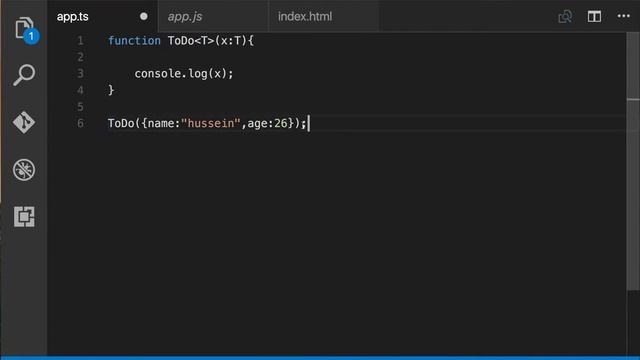Image resolution: width=640 pixels, height=360 pixels.
Task: Click the unsaved dot on the app.ts tab
Action: [x=144, y=16]
